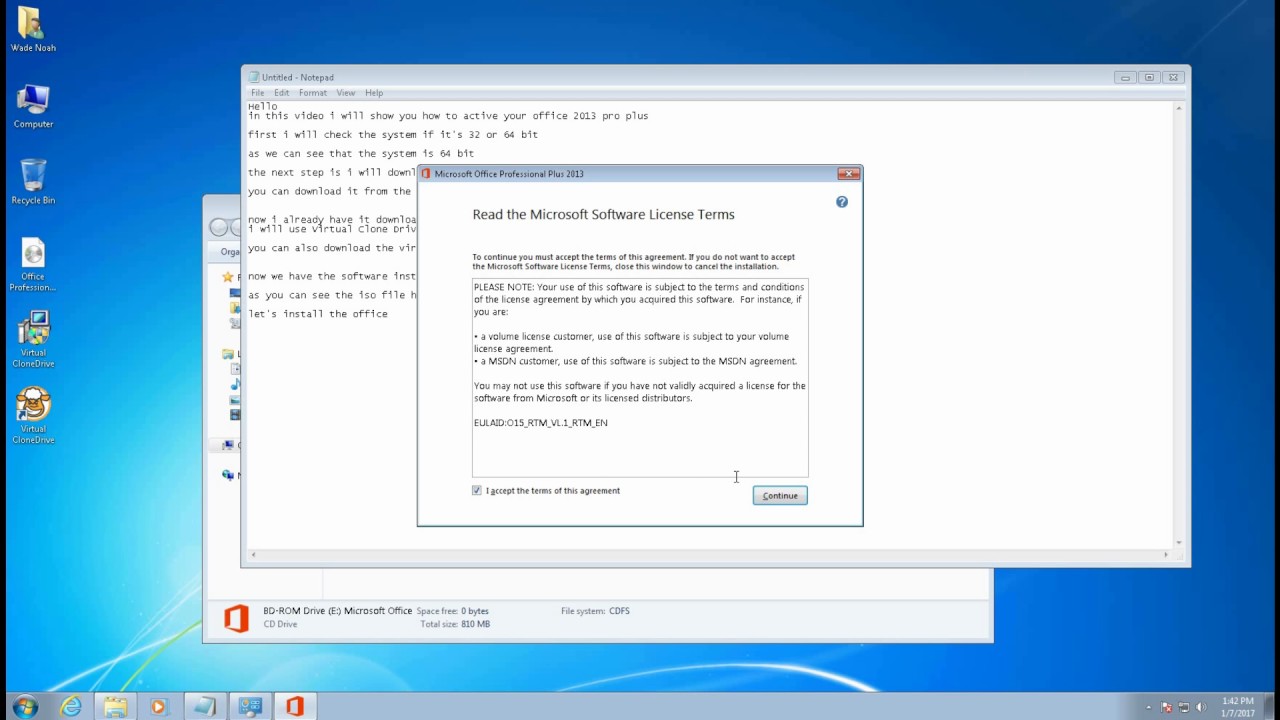The height and width of the screenshot is (720, 1280).
Task: Select Downloads icon in Explorer Favorites
Action: [x=235, y=309]
